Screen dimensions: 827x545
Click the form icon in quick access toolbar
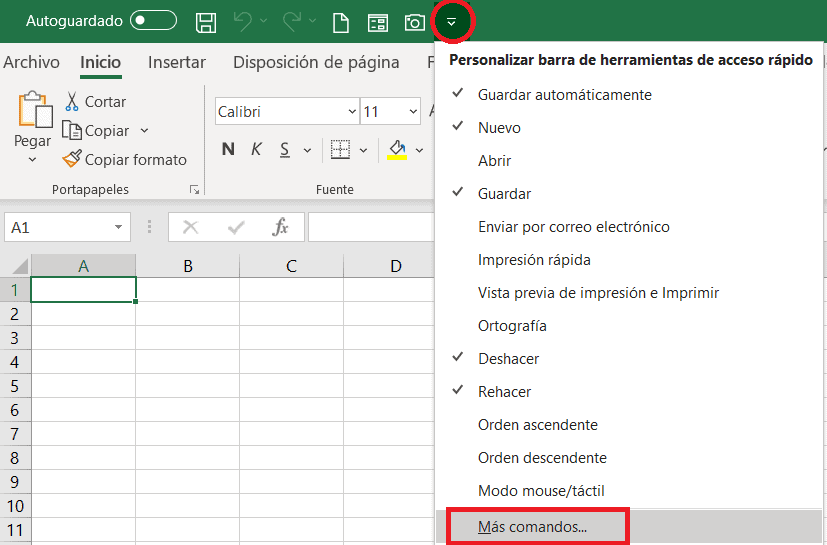(378, 23)
